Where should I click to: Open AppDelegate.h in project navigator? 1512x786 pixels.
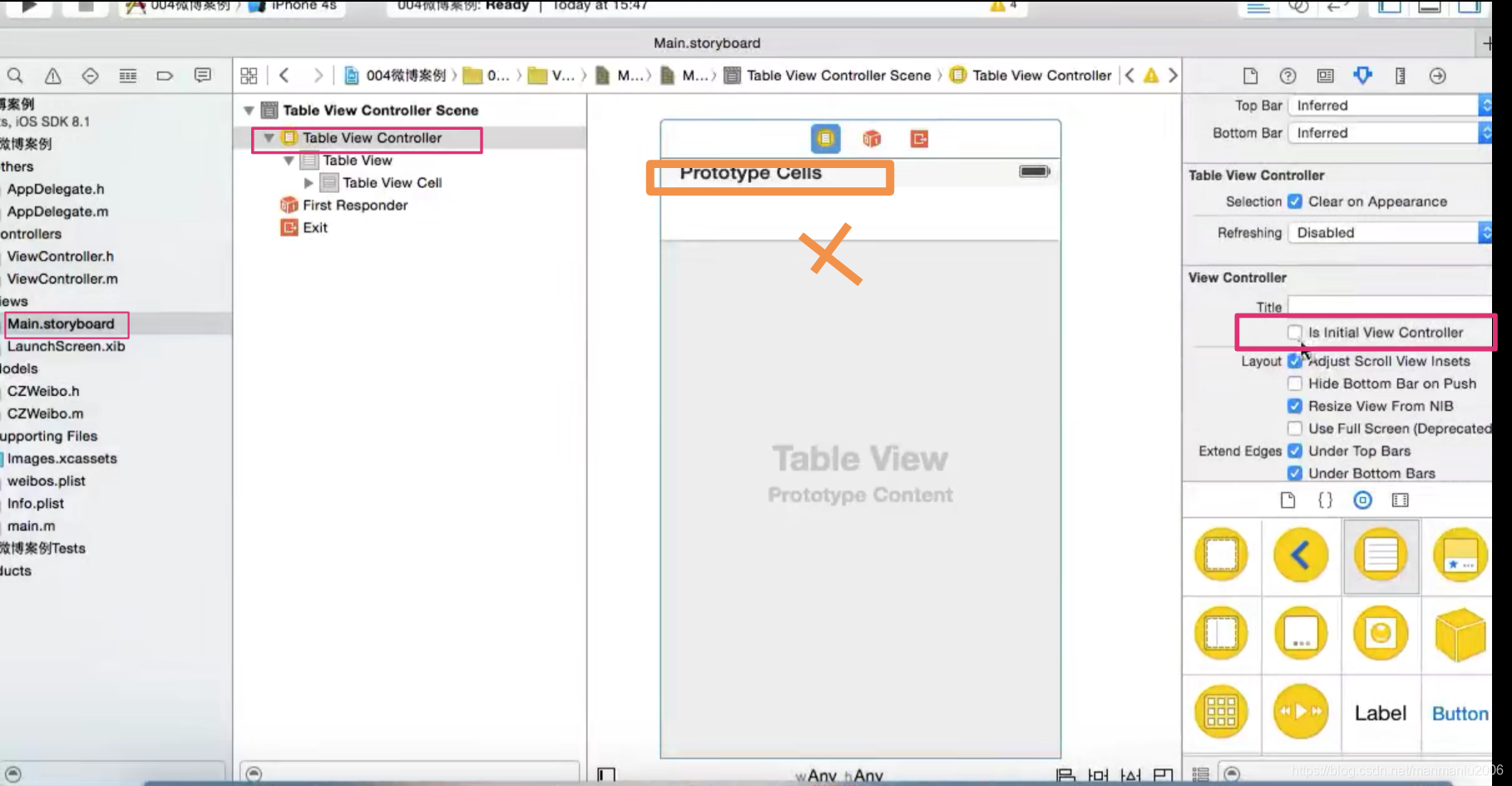[56, 189]
